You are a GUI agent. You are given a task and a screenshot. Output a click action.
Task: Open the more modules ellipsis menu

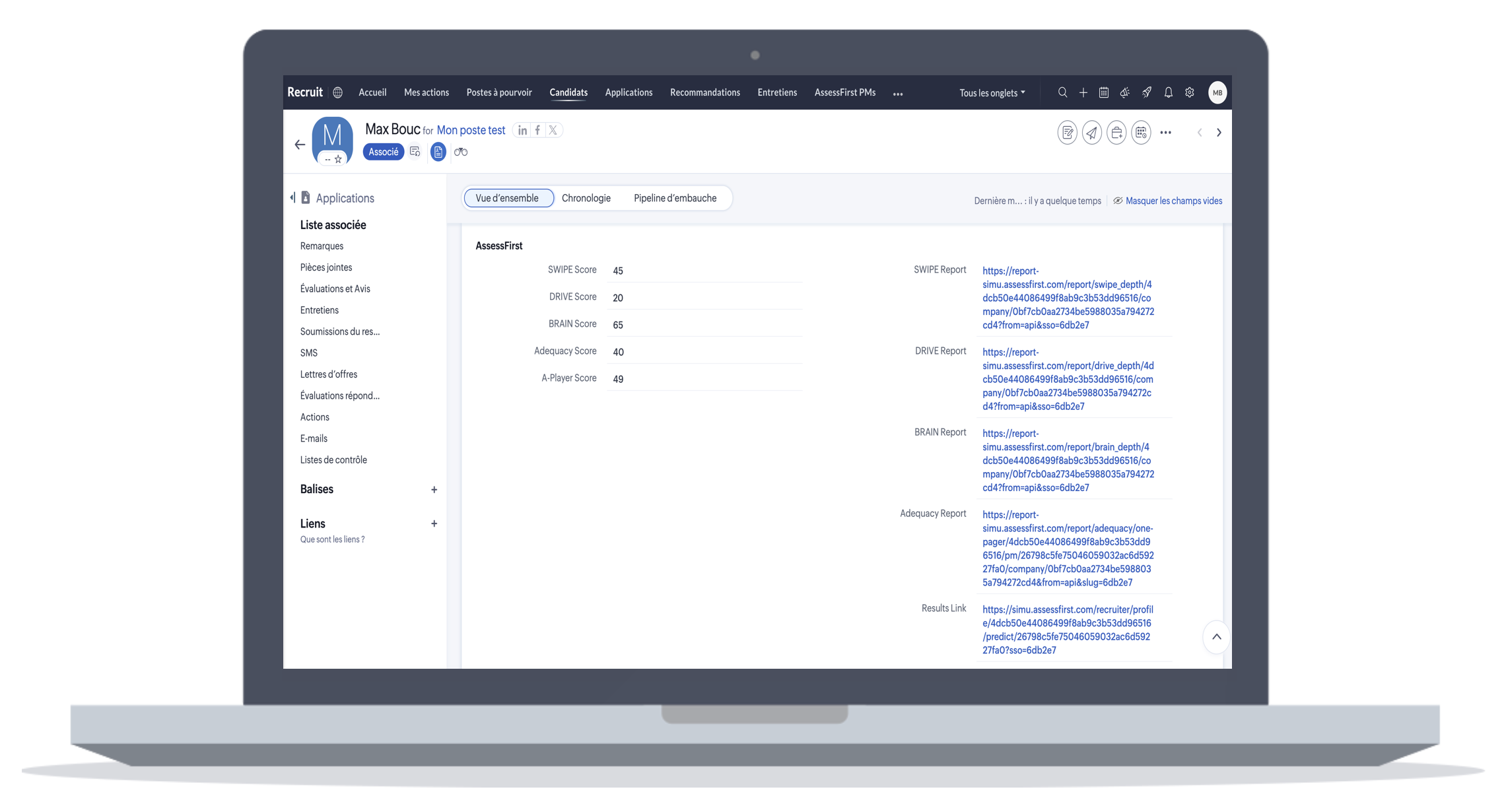pos(897,94)
